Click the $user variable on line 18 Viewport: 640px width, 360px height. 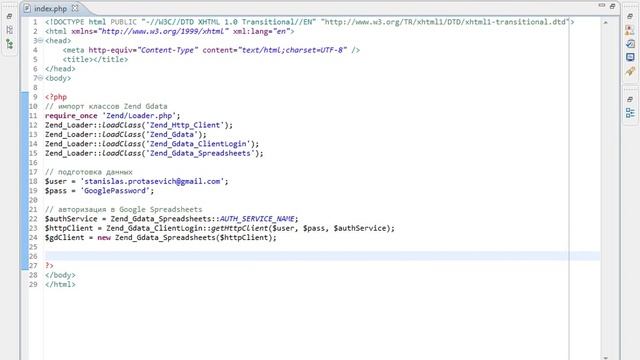(56, 182)
